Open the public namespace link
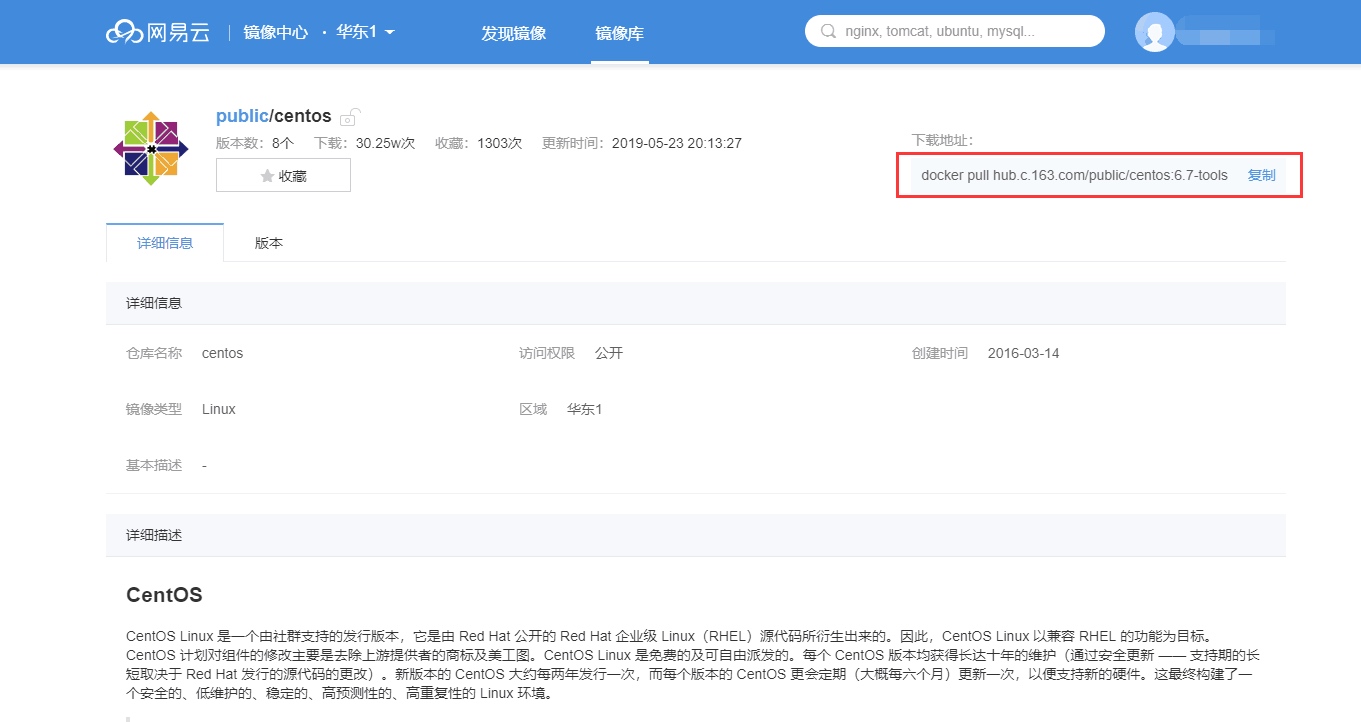The image size is (1361, 722). pos(242,116)
